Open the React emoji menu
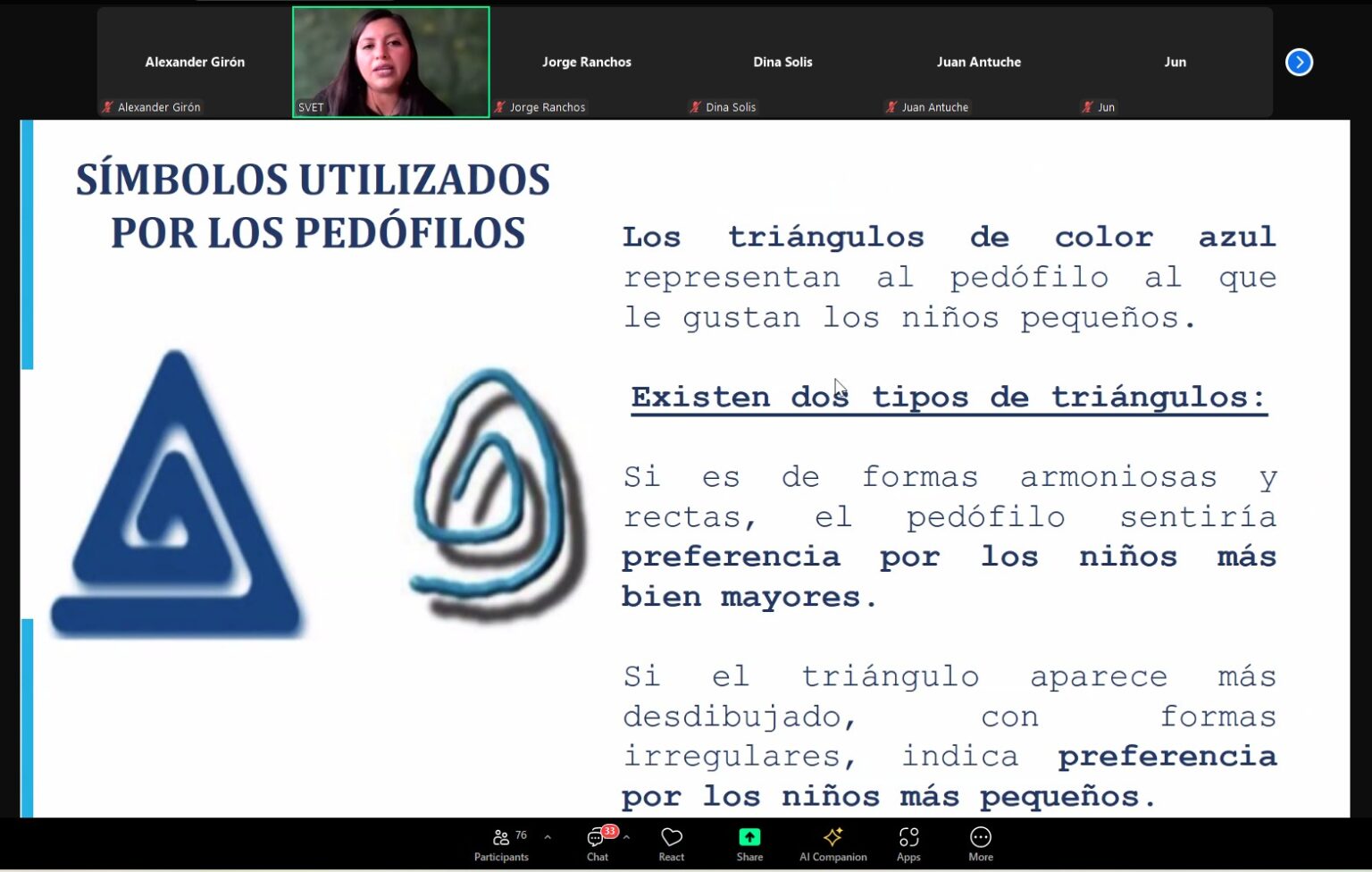Image resolution: width=1372 pixels, height=872 pixels. pyautogui.click(x=671, y=843)
